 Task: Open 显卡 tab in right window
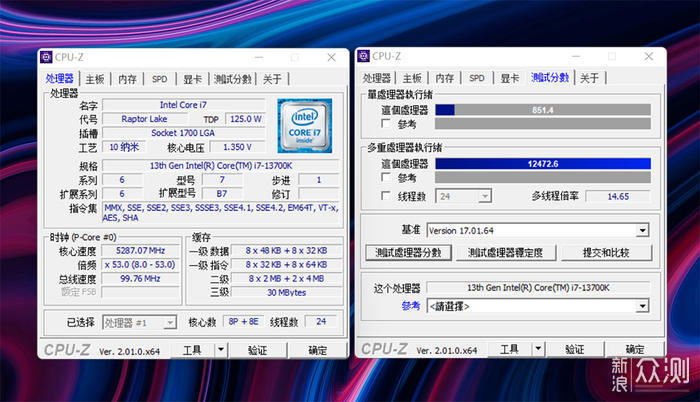[509, 79]
